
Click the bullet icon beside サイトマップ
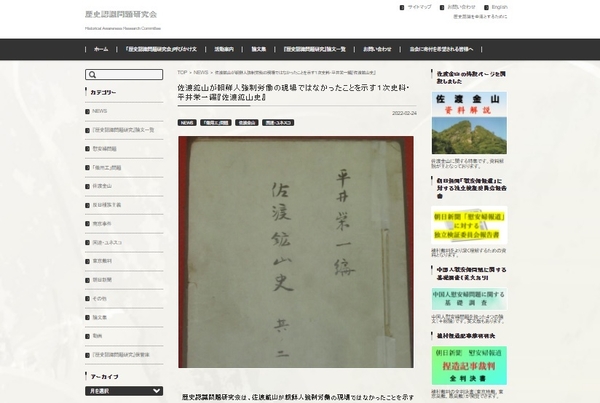click(x=402, y=8)
